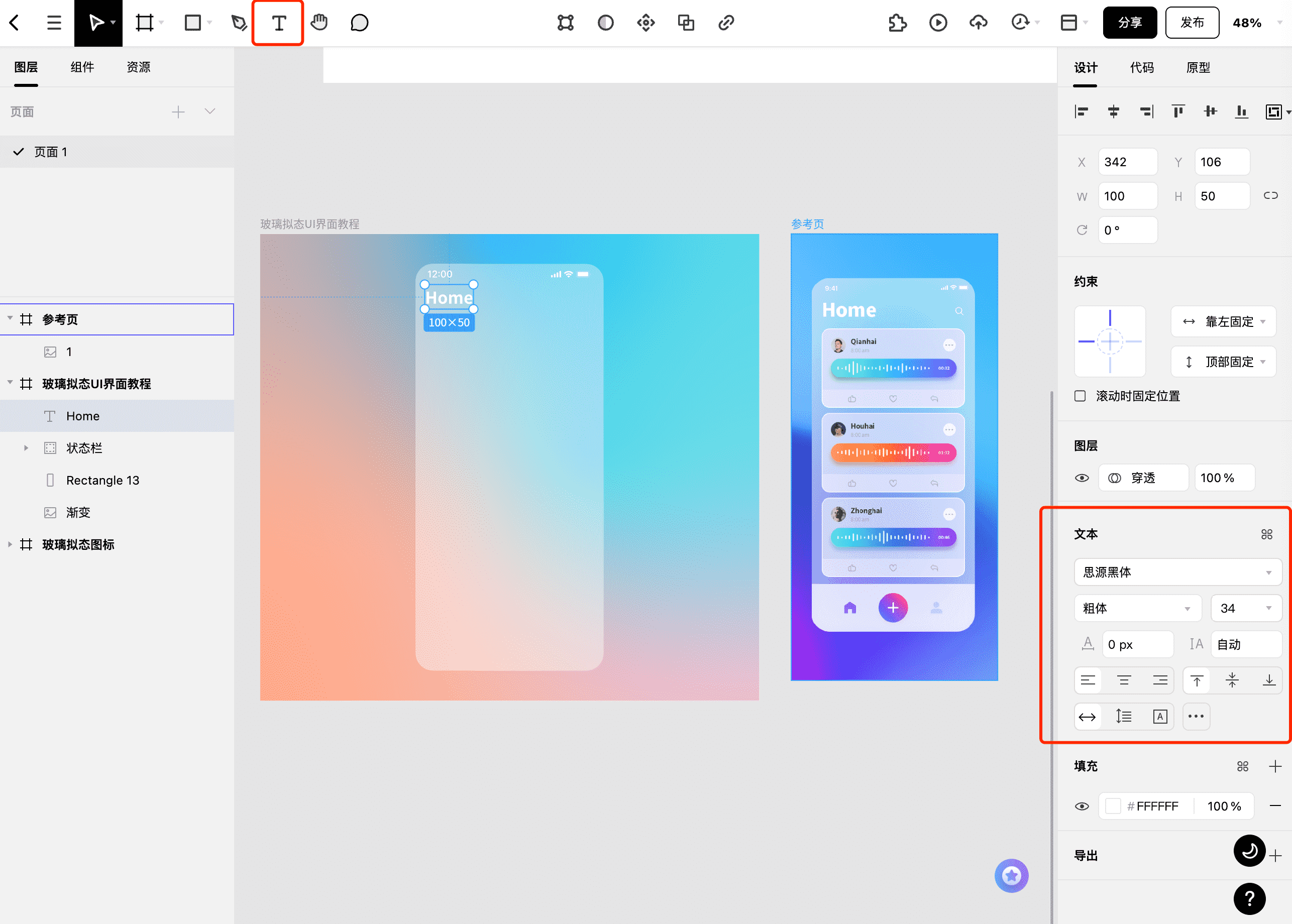Toggle layer visibility eye in 图层 section
The height and width of the screenshot is (924, 1292).
pyautogui.click(x=1082, y=478)
